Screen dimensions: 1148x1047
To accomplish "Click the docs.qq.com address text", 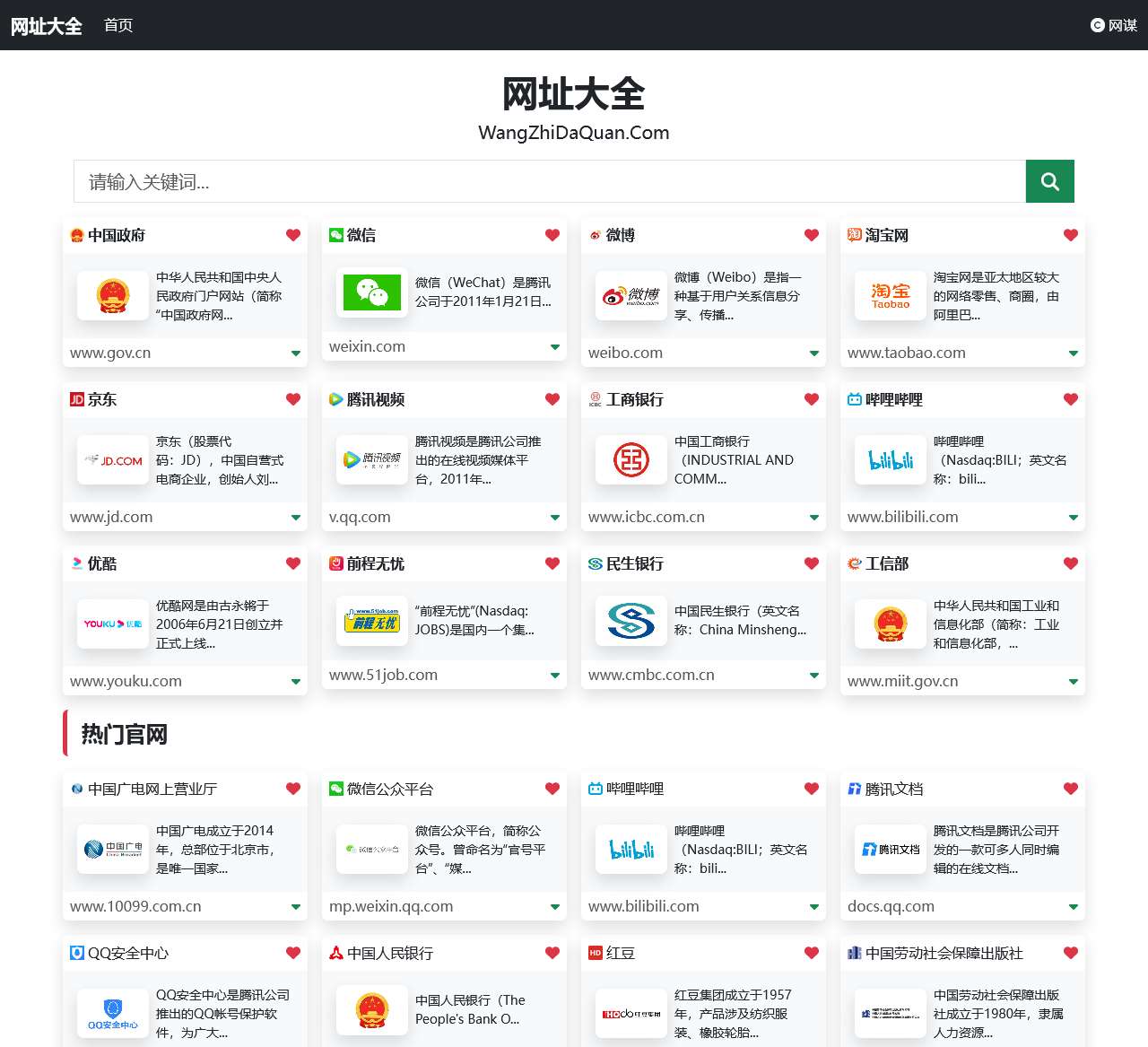I will [891, 906].
